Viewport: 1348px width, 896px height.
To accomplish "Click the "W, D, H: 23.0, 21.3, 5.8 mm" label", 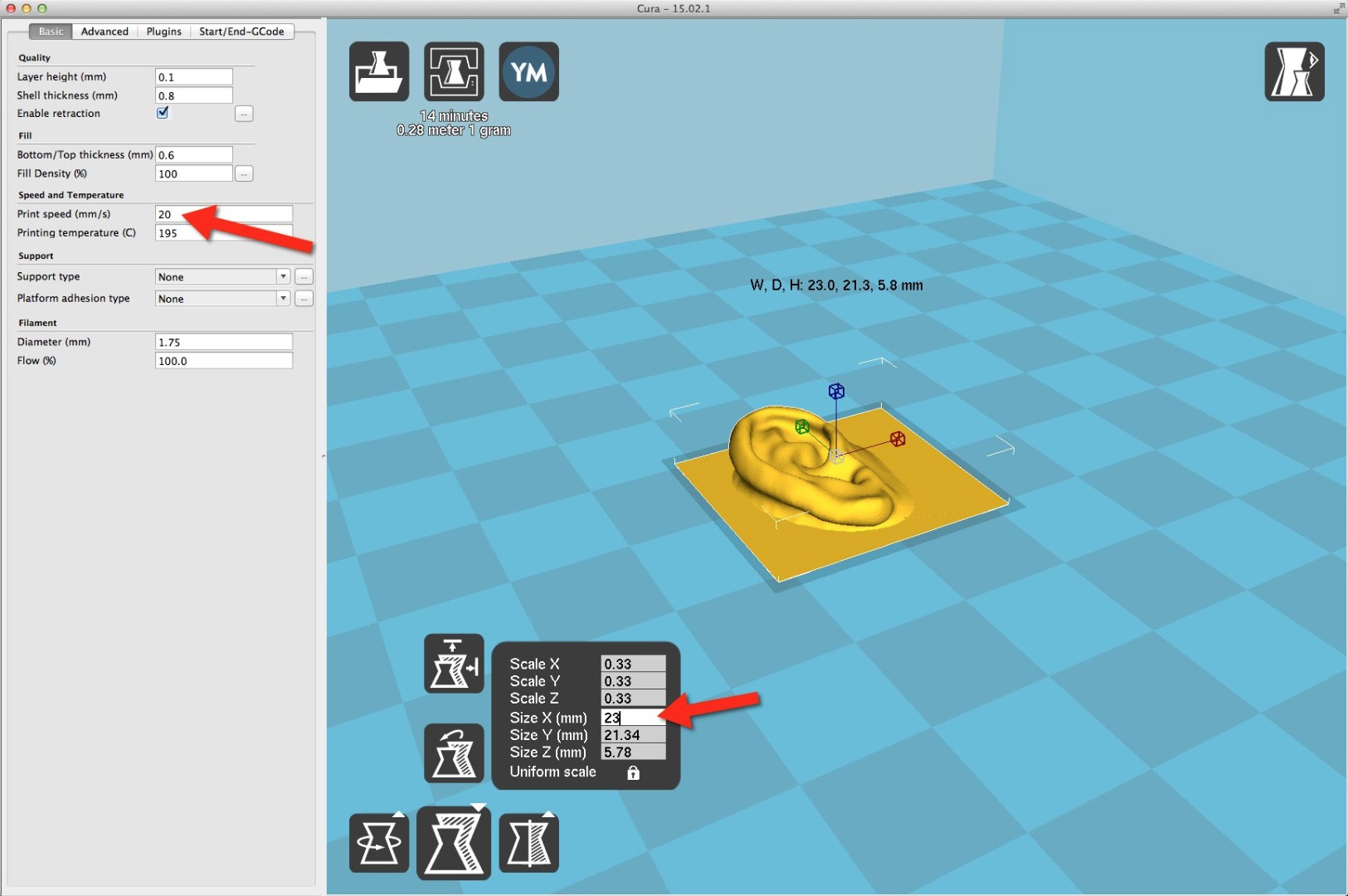I will (x=836, y=285).
